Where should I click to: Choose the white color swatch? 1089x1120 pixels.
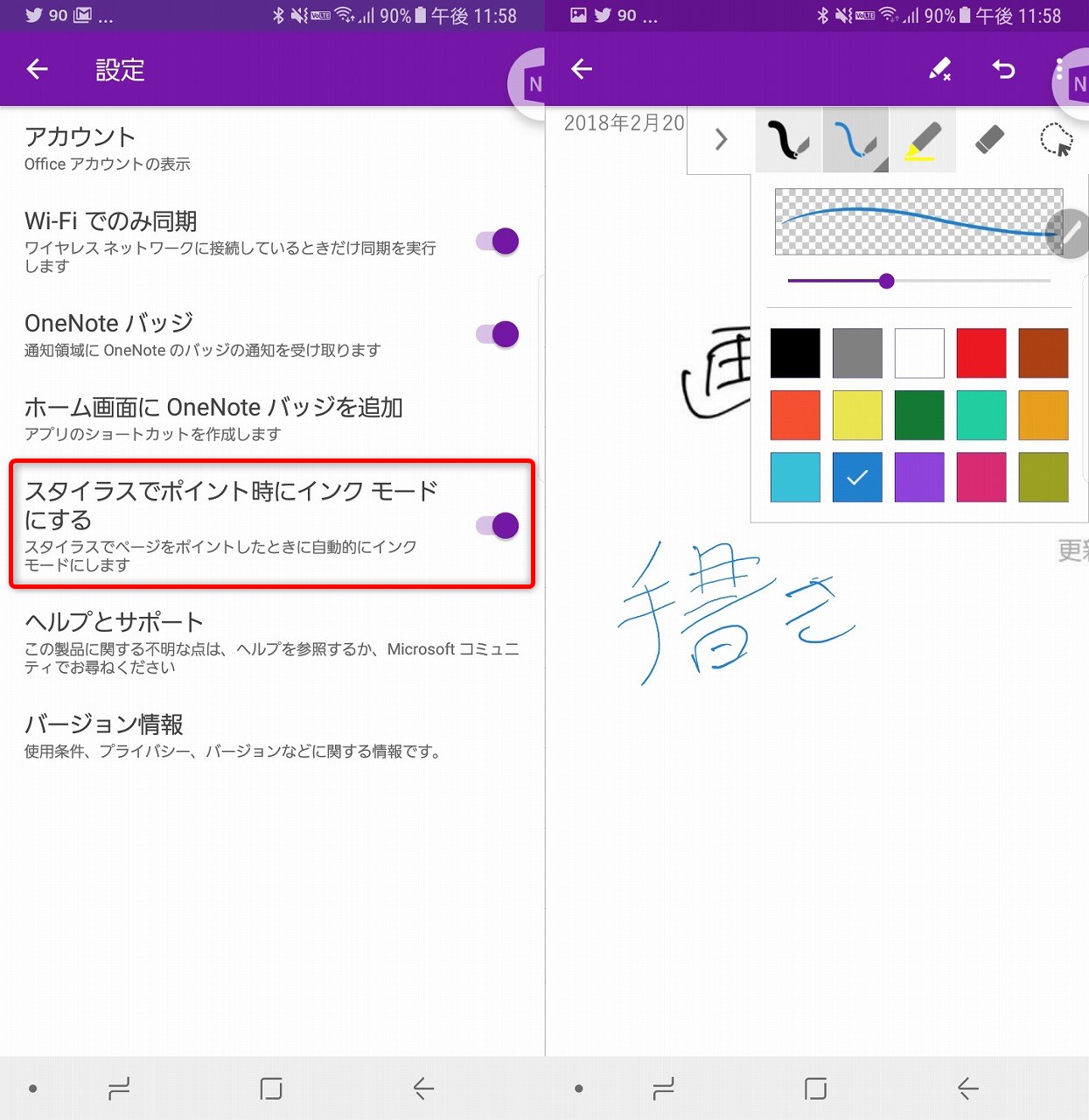tap(919, 353)
